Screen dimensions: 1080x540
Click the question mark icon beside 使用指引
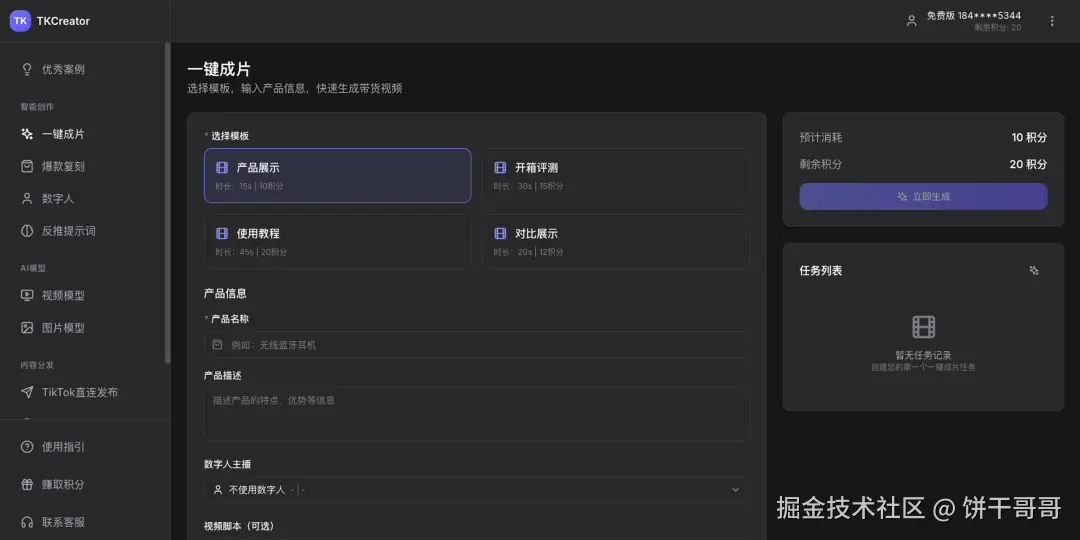click(27, 447)
